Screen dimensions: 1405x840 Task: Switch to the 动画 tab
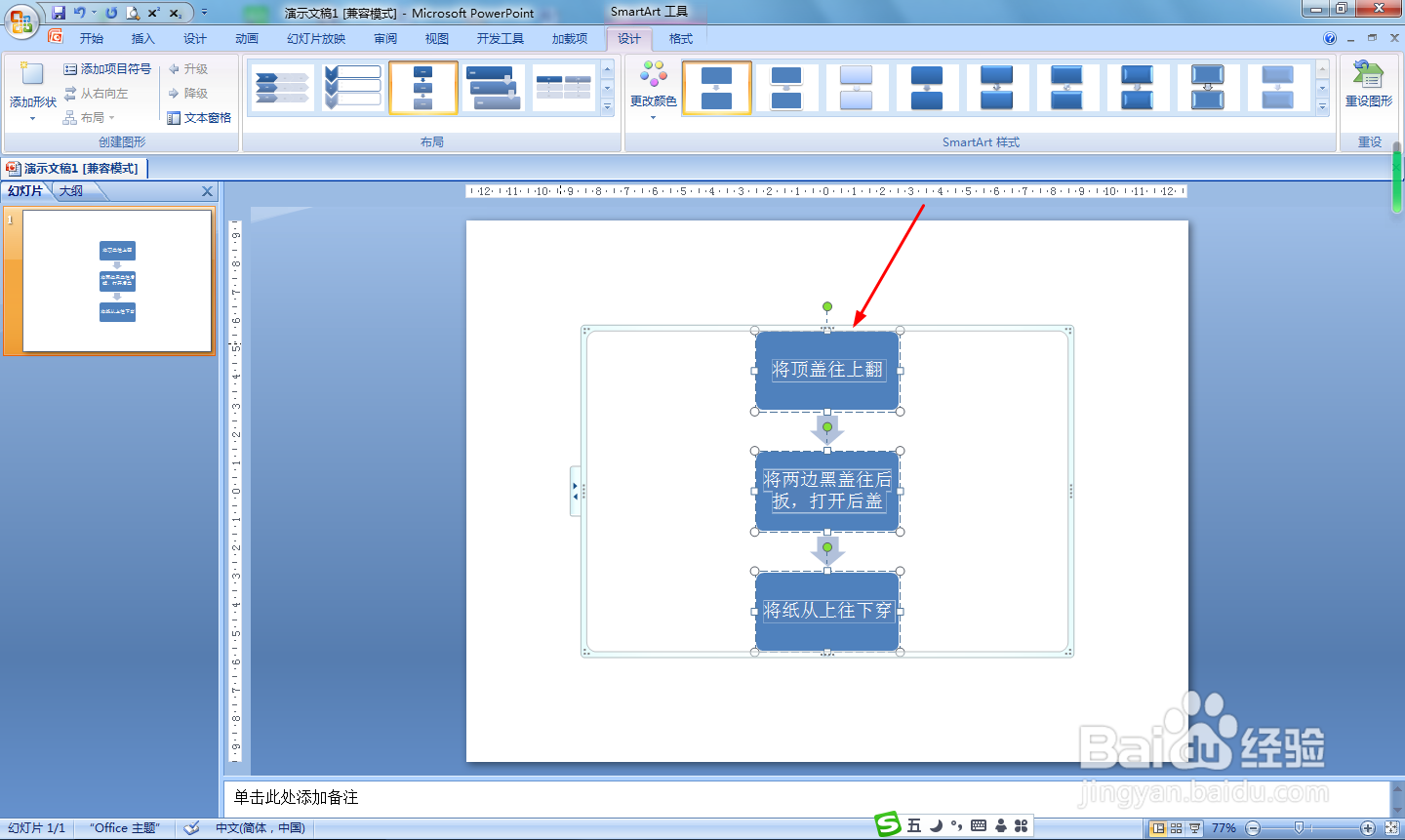point(247,38)
